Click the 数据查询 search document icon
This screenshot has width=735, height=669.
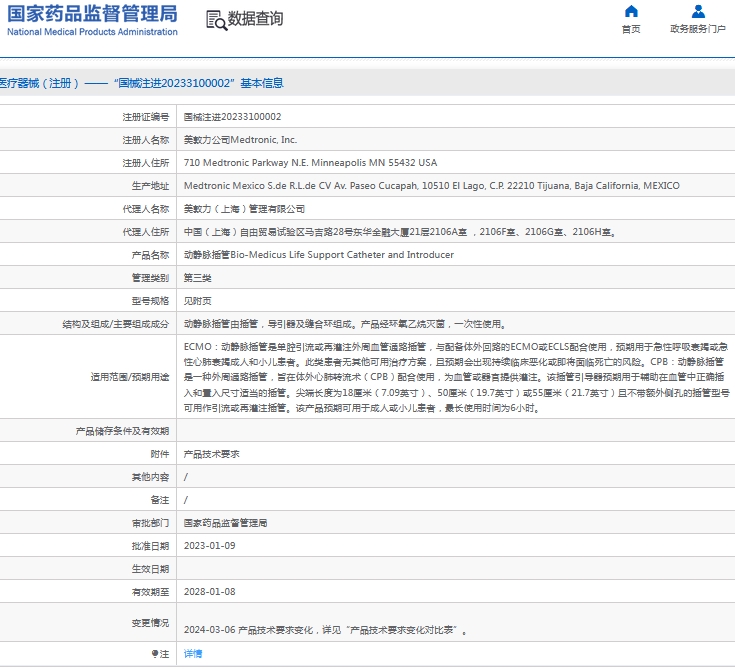pos(217,21)
